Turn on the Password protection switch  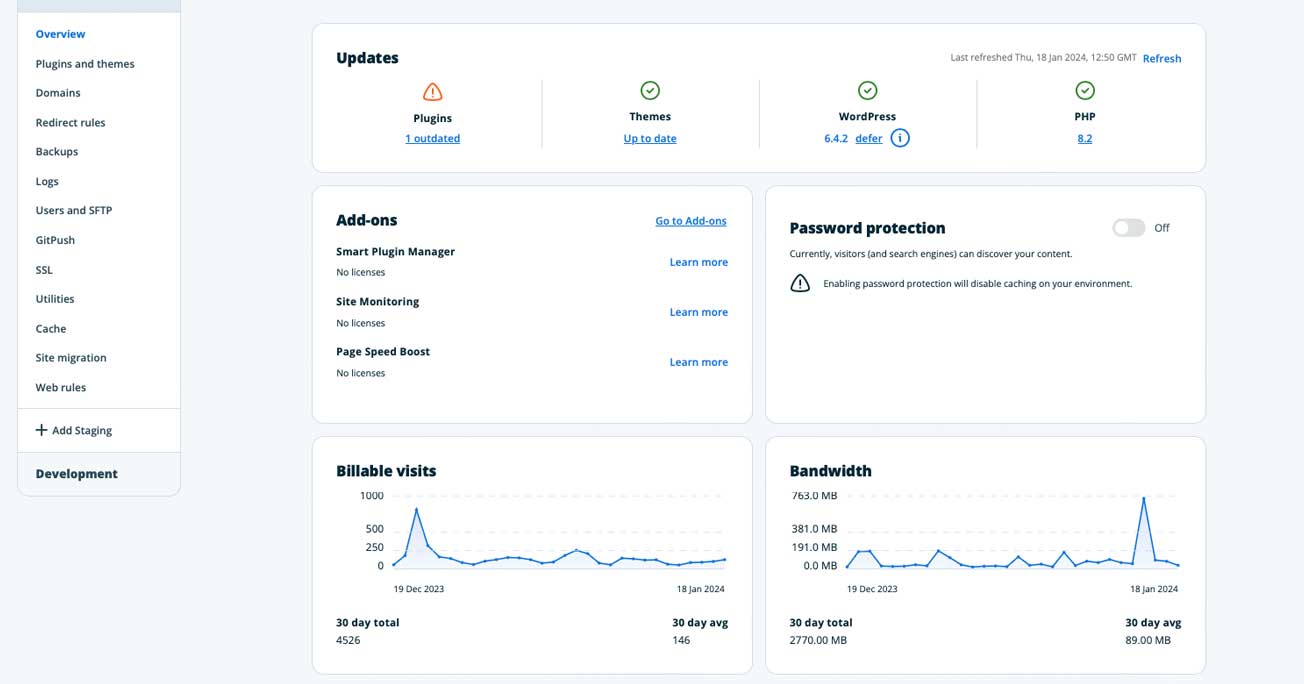click(1128, 228)
